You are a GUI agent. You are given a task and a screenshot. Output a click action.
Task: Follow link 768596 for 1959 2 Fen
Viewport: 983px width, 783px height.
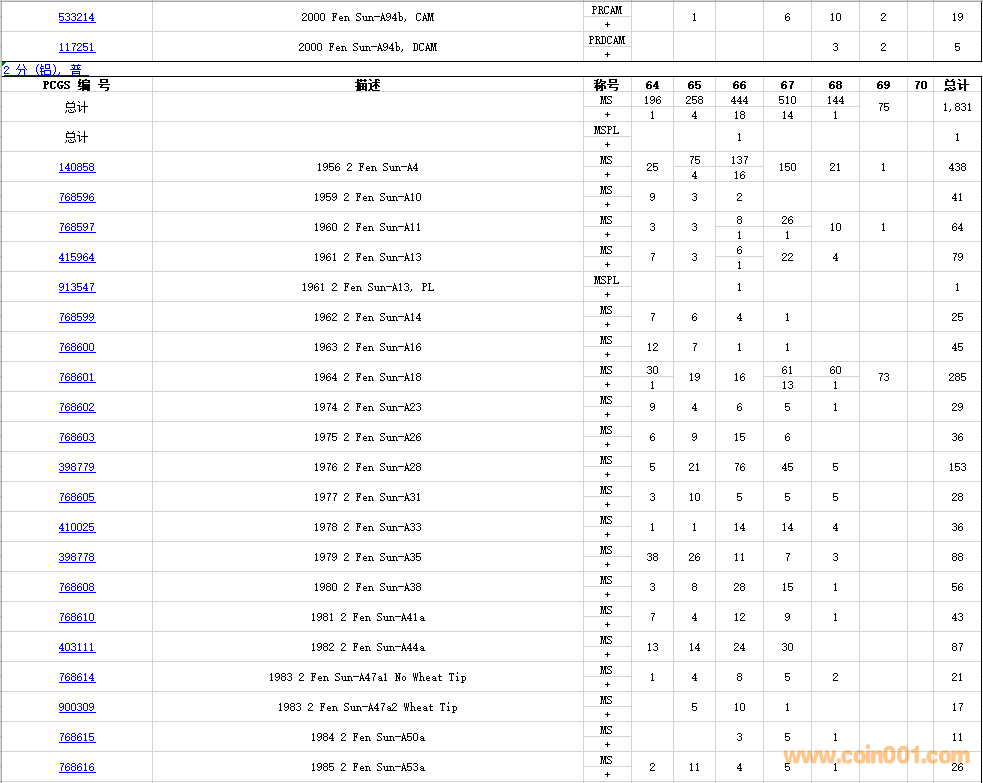coord(77,197)
